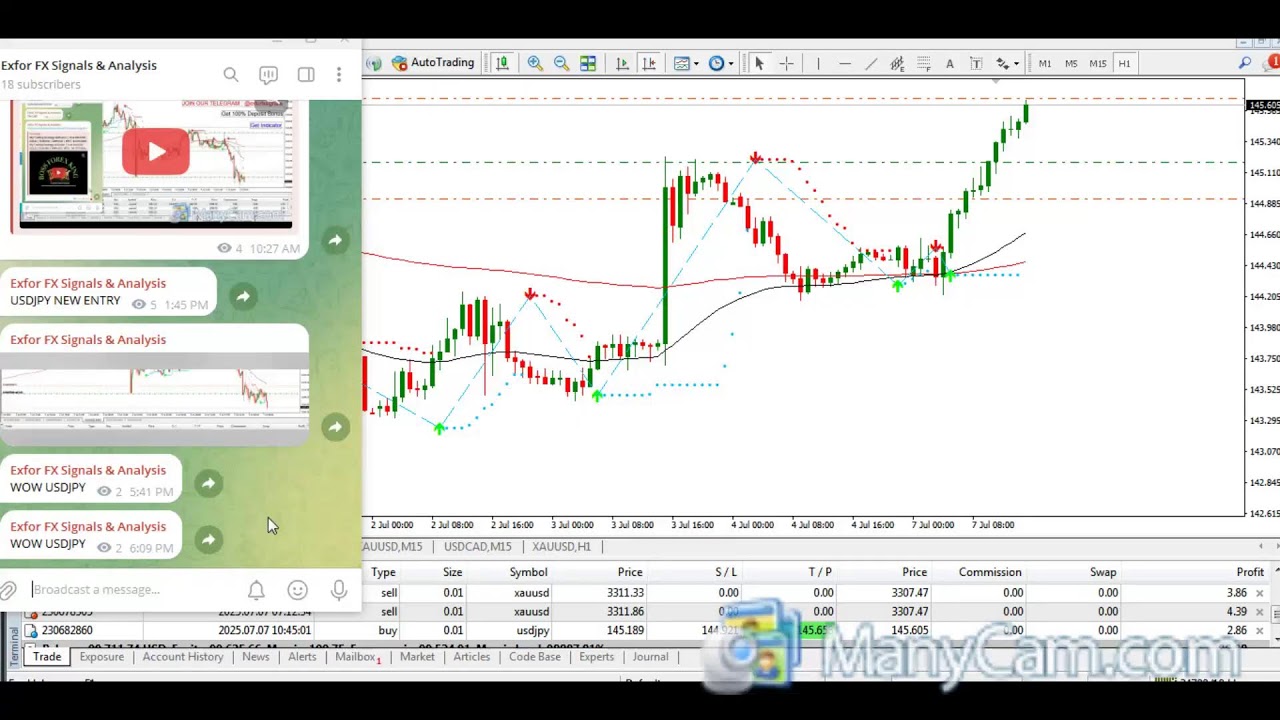Search in the Exfor FX channel
The height and width of the screenshot is (720, 1280).
pos(231,74)
